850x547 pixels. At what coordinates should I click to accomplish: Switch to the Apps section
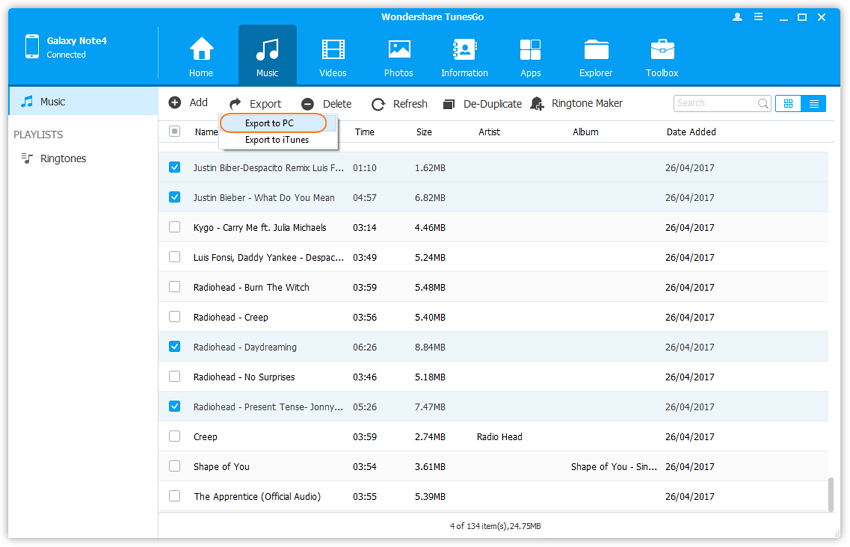point(530,56)
